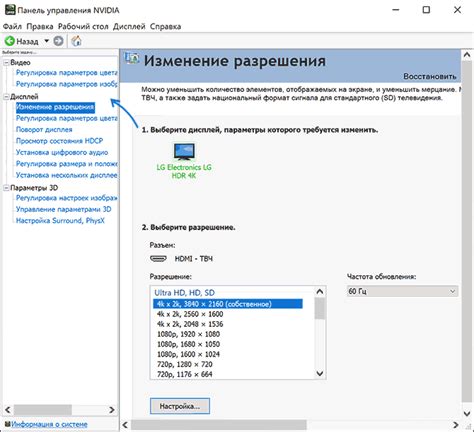Screen dimensions: 474x432
Task: Click the Change Resolution header icon
Action: 131,58
